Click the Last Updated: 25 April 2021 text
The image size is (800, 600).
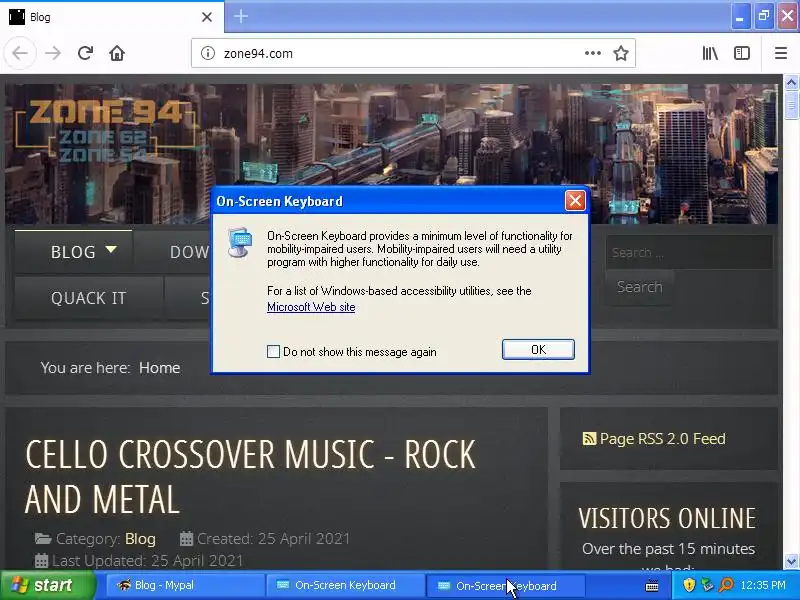147,561
